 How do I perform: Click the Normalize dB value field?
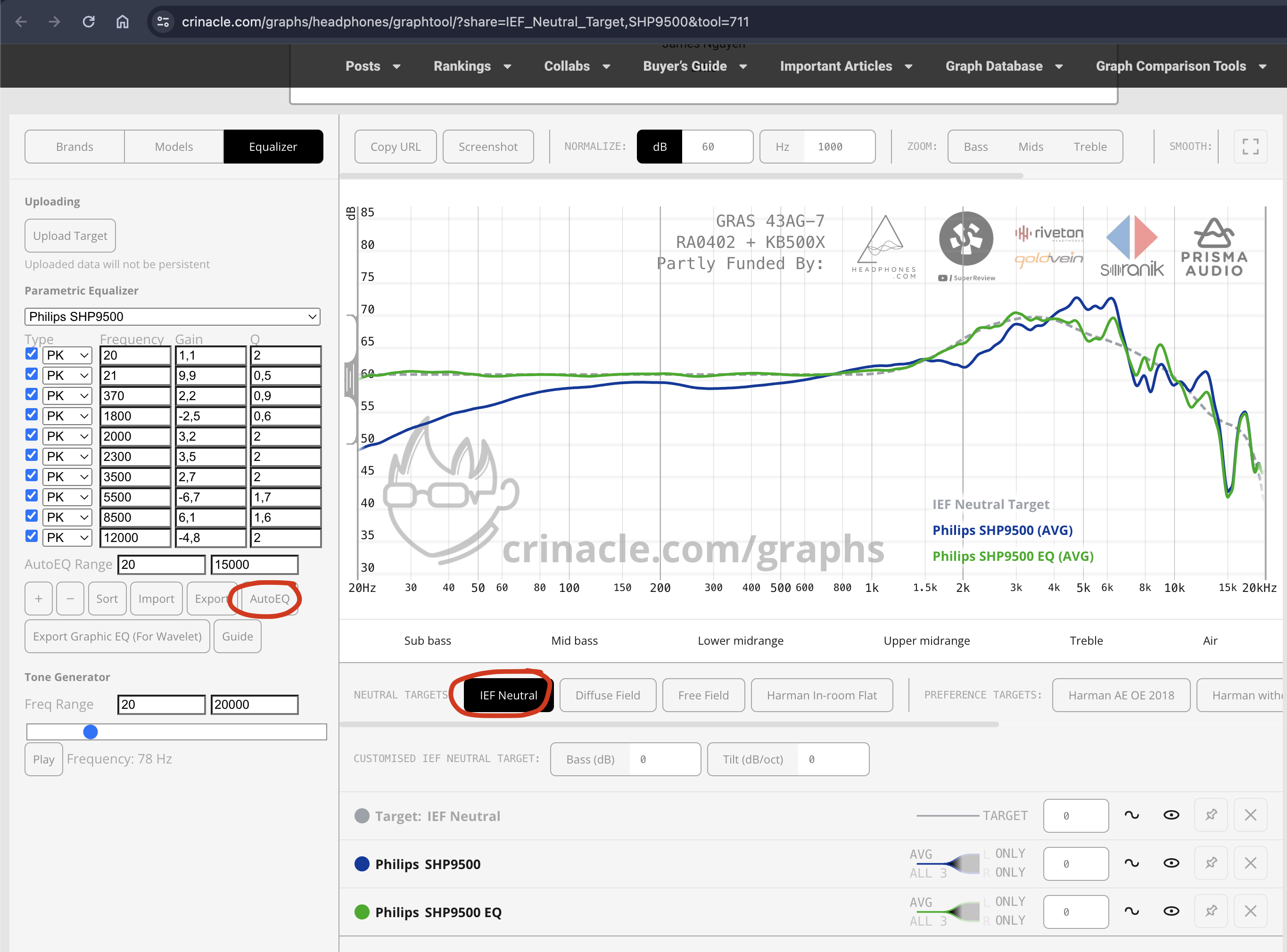click(717, 147)
